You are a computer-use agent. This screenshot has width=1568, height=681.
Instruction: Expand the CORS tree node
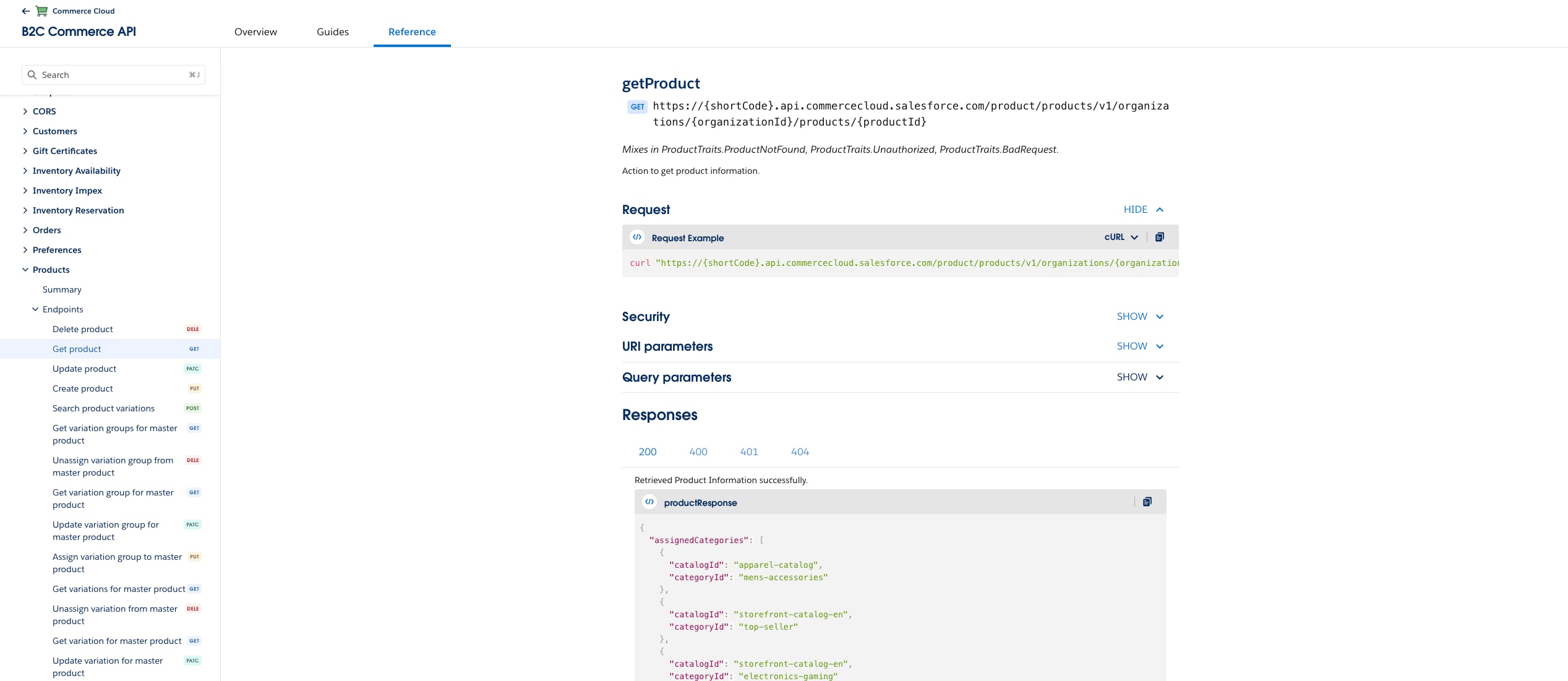pyautogui.click(x=25, y=111)
